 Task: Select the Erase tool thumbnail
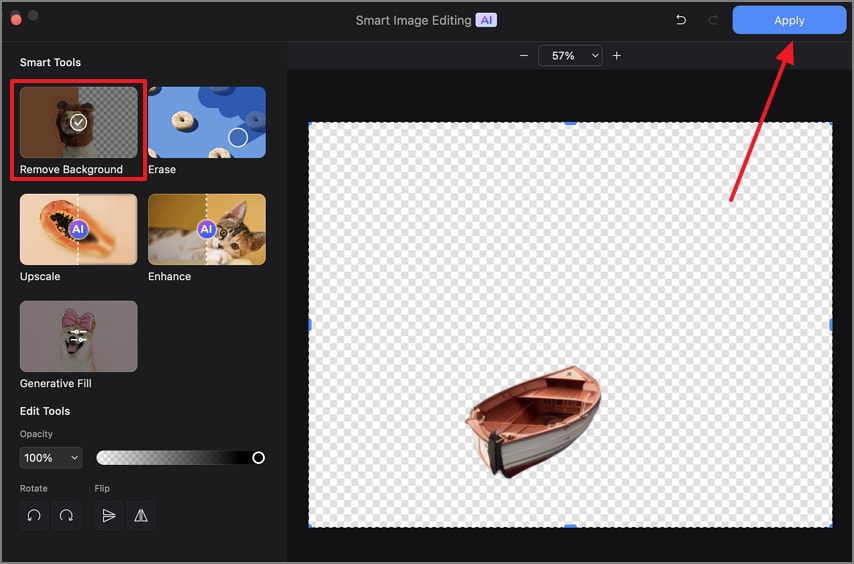(207, 122)
